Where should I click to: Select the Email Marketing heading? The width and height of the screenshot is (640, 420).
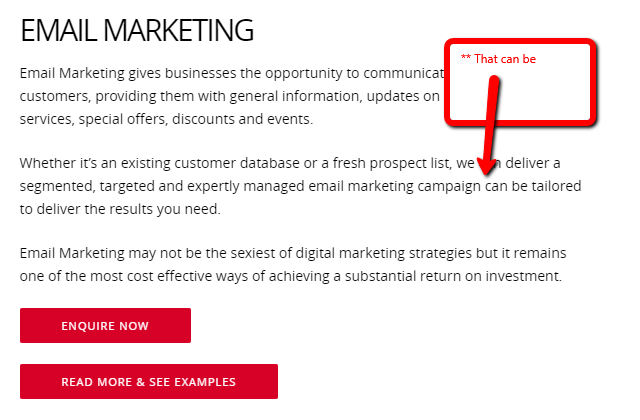coord(137,30)
